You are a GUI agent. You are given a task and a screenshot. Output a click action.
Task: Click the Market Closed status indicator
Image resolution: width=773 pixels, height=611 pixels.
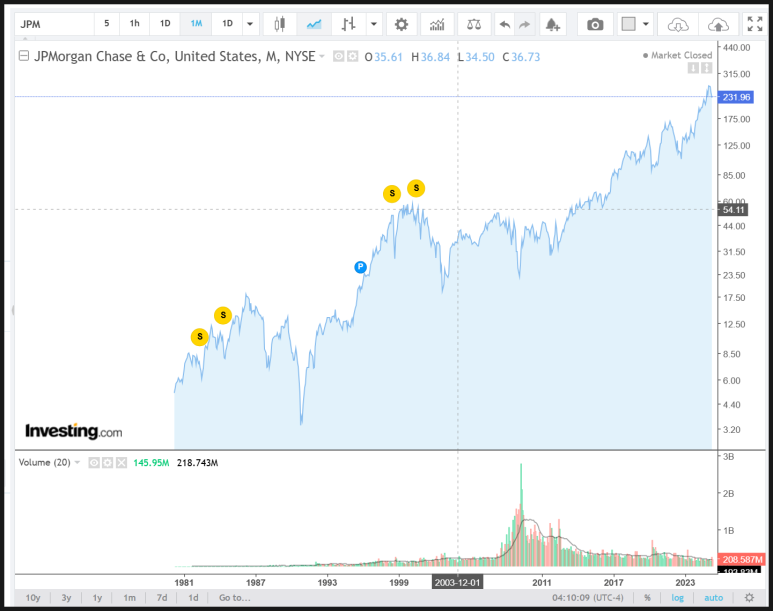(677, 55)
